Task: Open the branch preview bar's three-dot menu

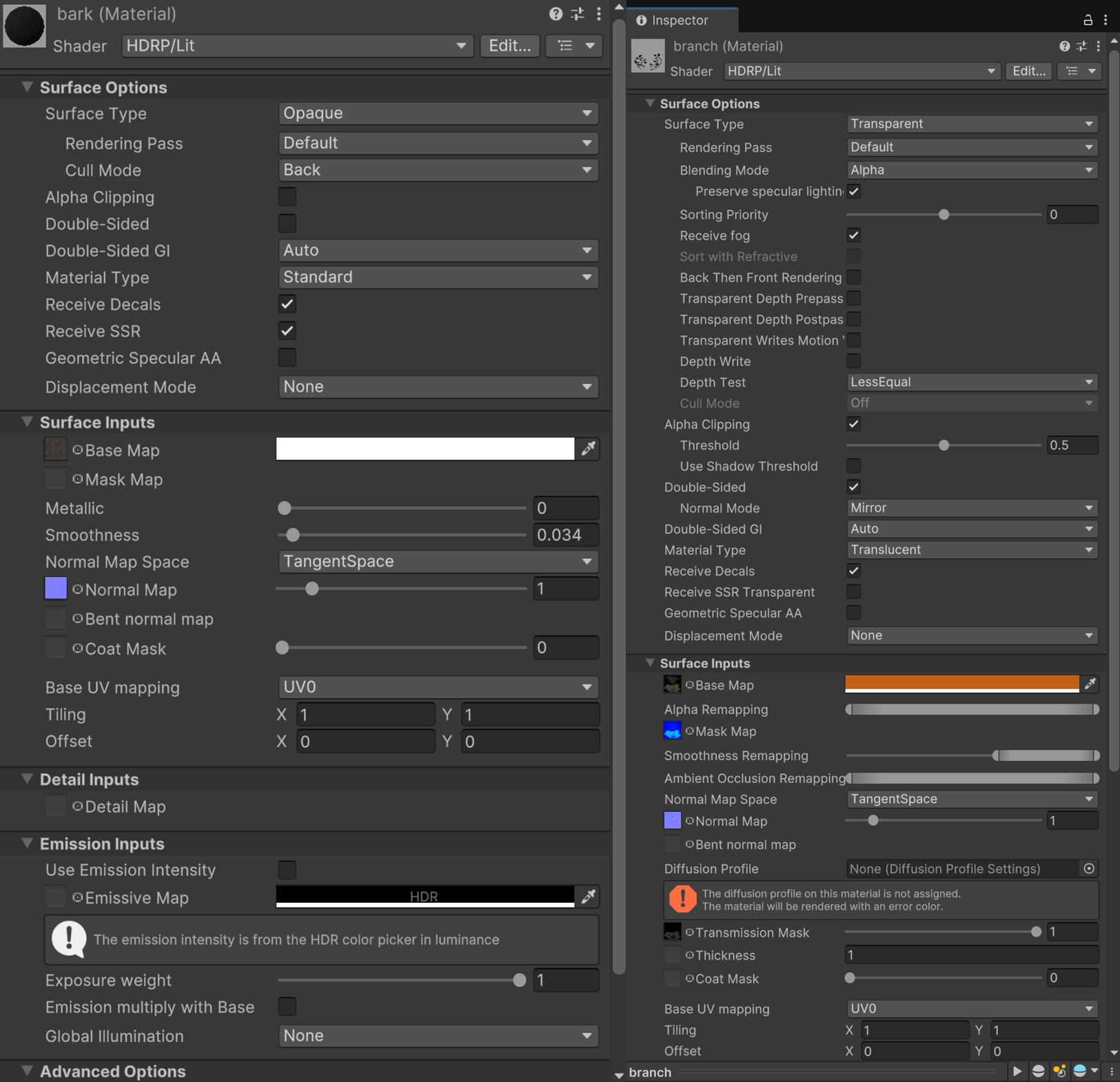Action: pyautogui.click(x=1111, y=1071)
